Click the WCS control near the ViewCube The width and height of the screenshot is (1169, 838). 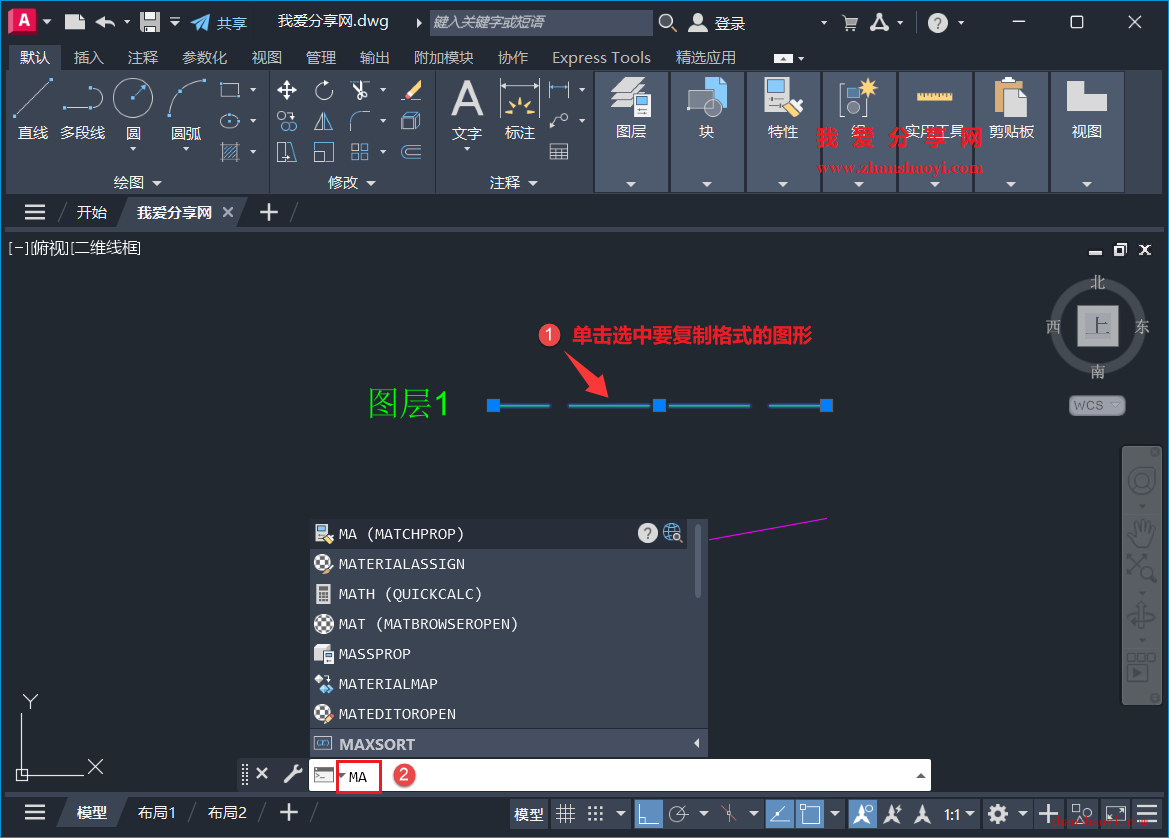1095,405
